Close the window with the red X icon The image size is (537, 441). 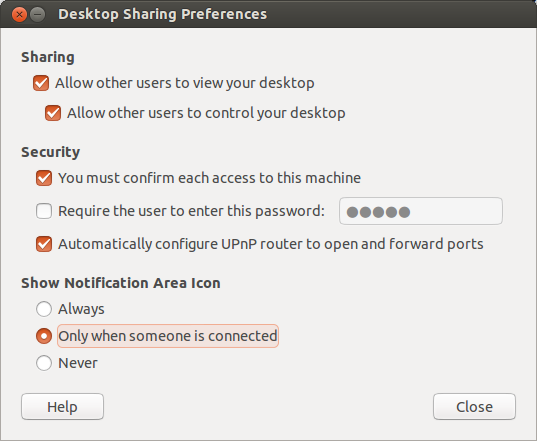click(20, 15)
